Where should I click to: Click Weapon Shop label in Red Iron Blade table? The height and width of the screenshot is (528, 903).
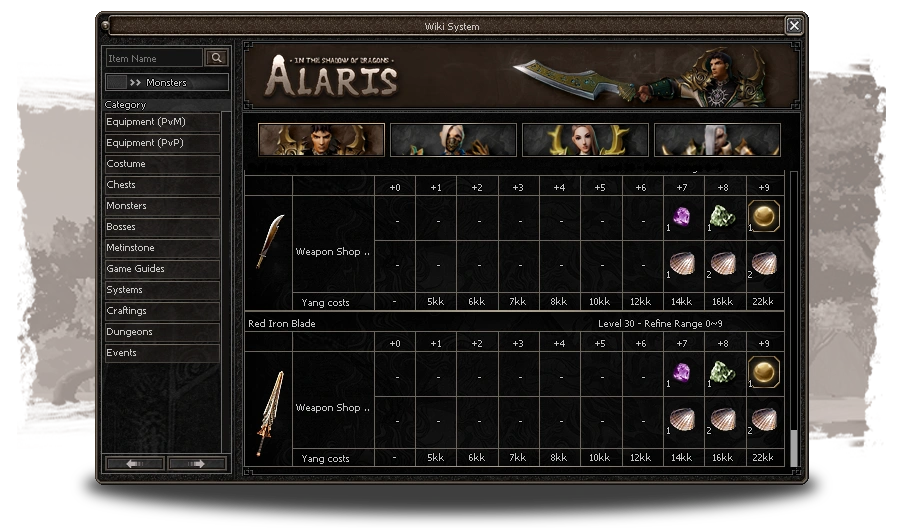coord(333,408)
